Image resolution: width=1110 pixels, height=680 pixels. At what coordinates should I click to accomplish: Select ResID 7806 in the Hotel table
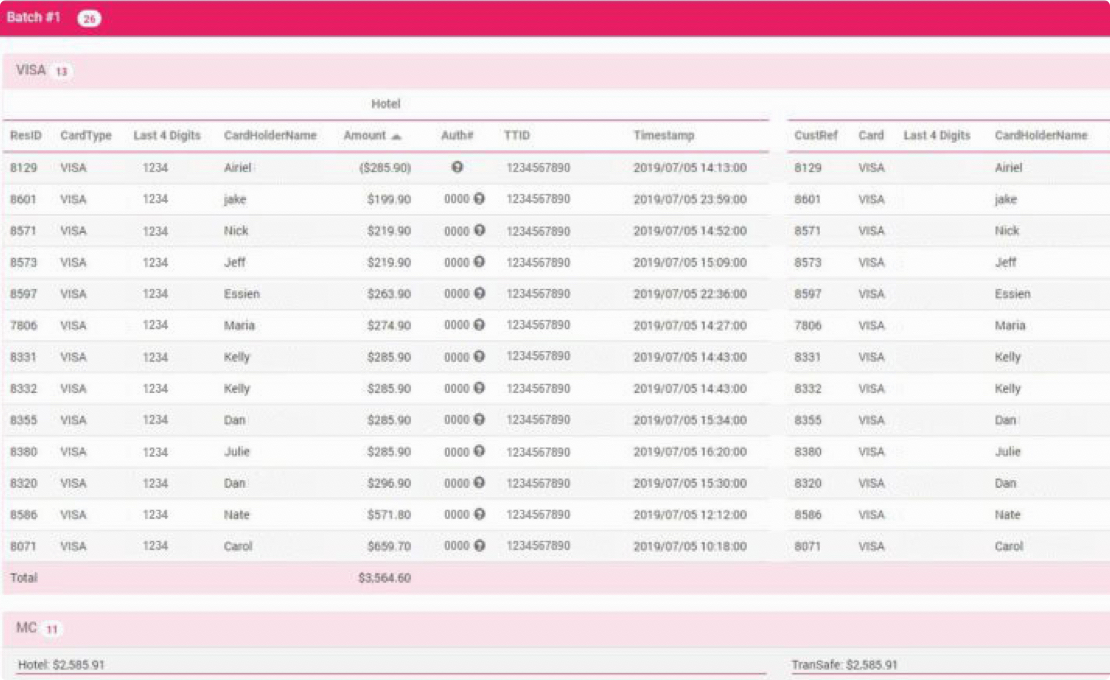tap(23, 325)
